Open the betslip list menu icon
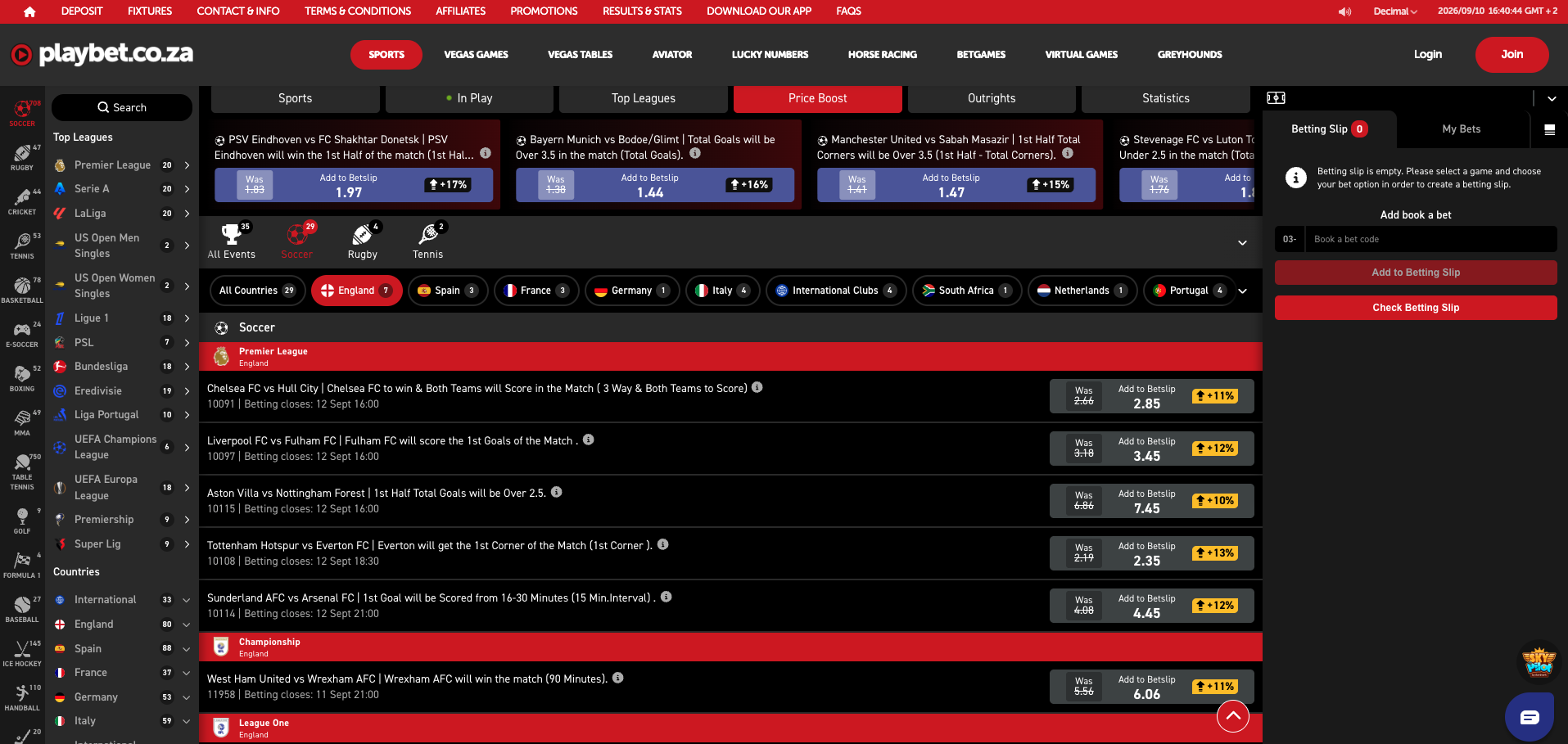 (1549, 129)
